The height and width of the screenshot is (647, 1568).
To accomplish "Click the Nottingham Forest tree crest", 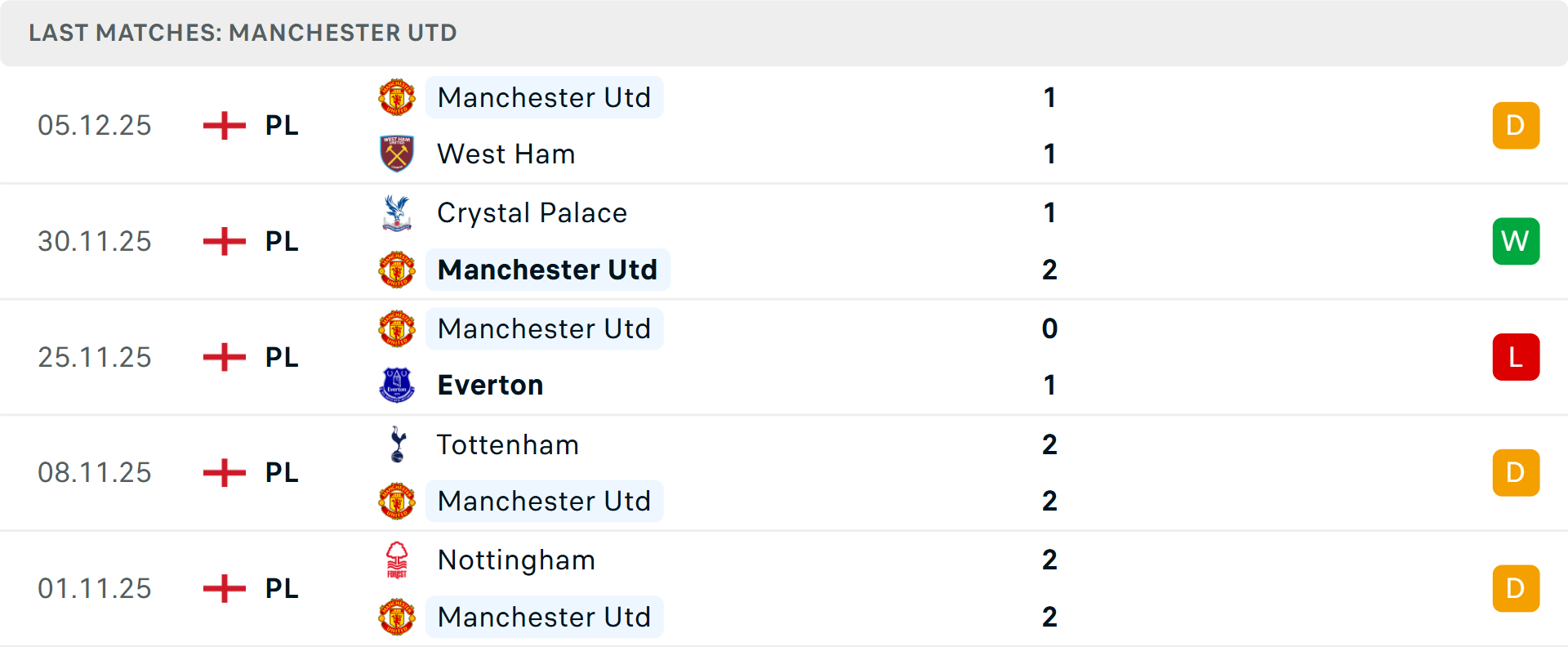I will pos(397,560).
